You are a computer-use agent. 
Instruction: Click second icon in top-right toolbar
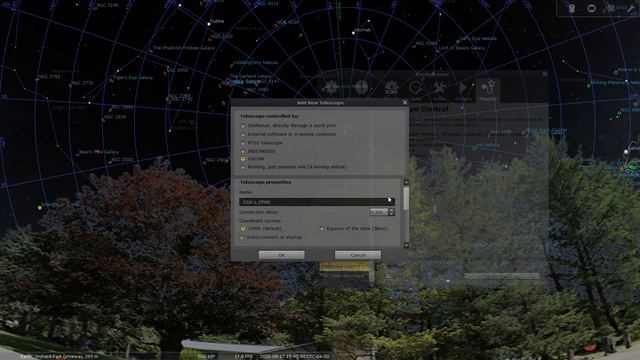tap(591, 8)
